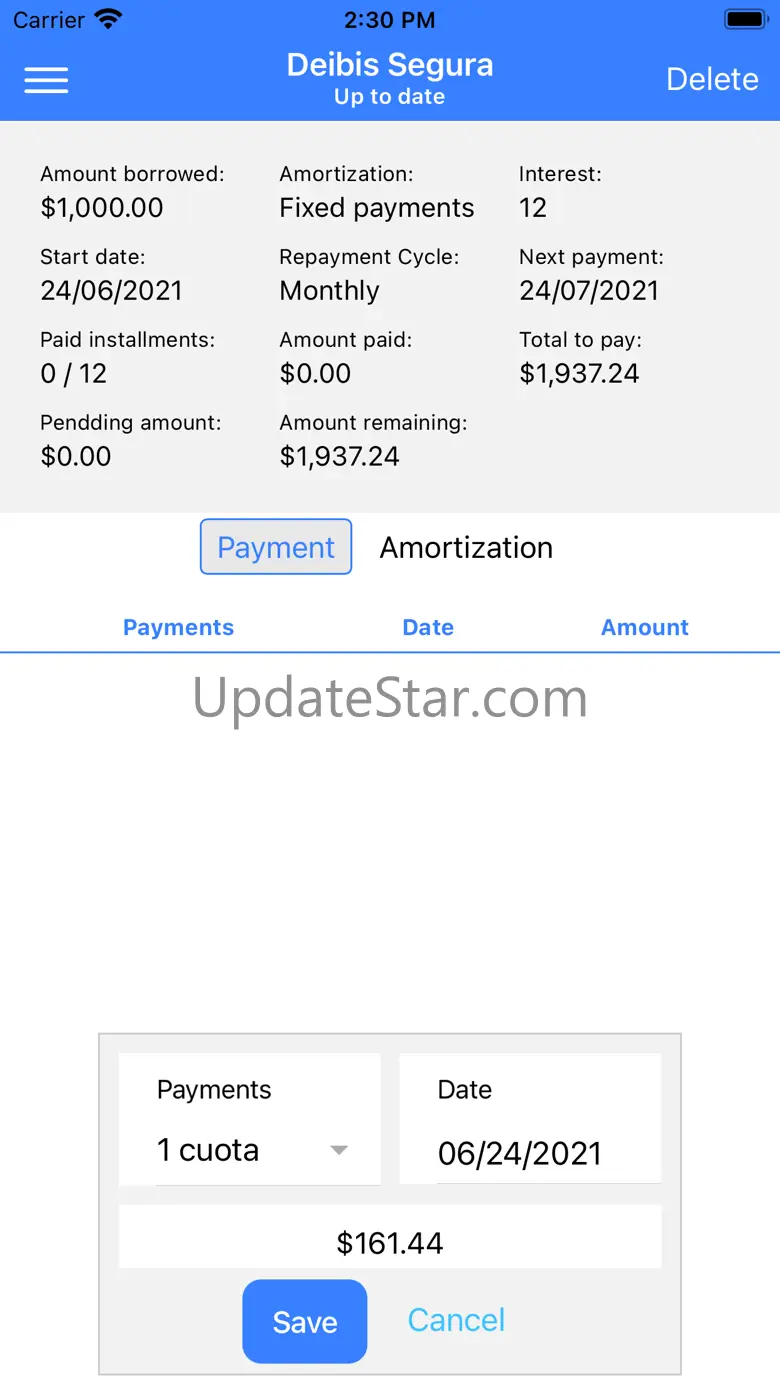The image size is (780, 1387).
Task: Click the Amount column header
Action: pyautogui.click(x=645, y=628)
